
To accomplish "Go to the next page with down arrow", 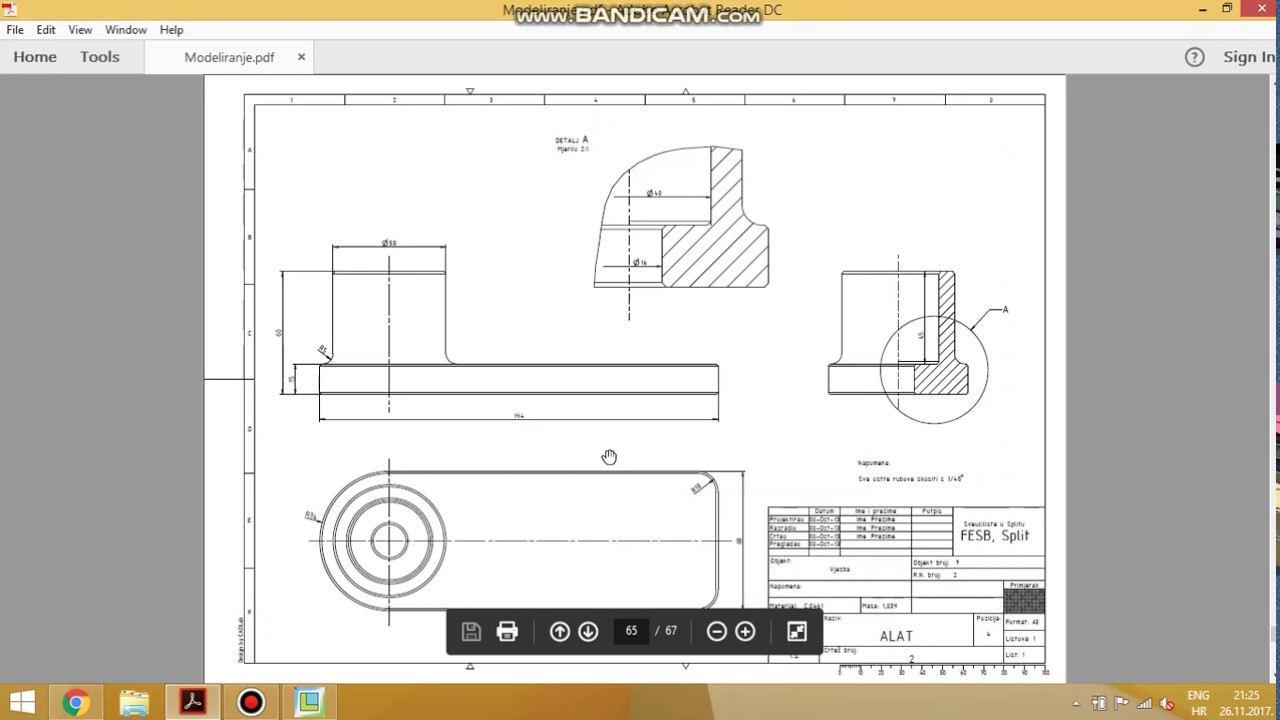I will (588, 631).
